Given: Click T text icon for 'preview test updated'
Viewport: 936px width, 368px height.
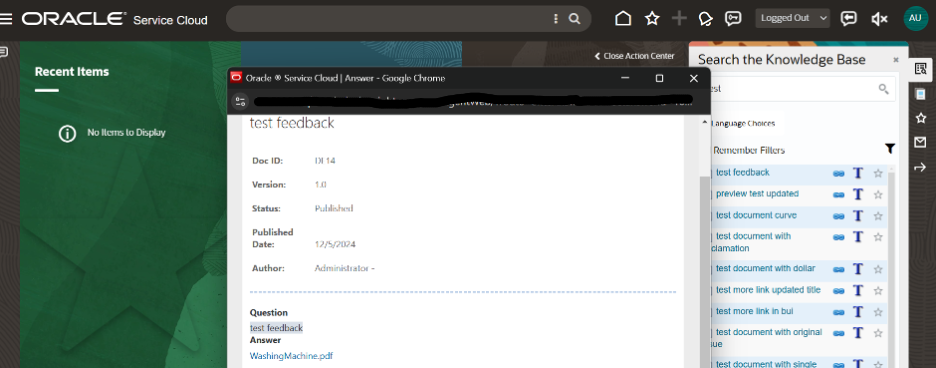Looking at the screenshot, I should click(858, 194).
